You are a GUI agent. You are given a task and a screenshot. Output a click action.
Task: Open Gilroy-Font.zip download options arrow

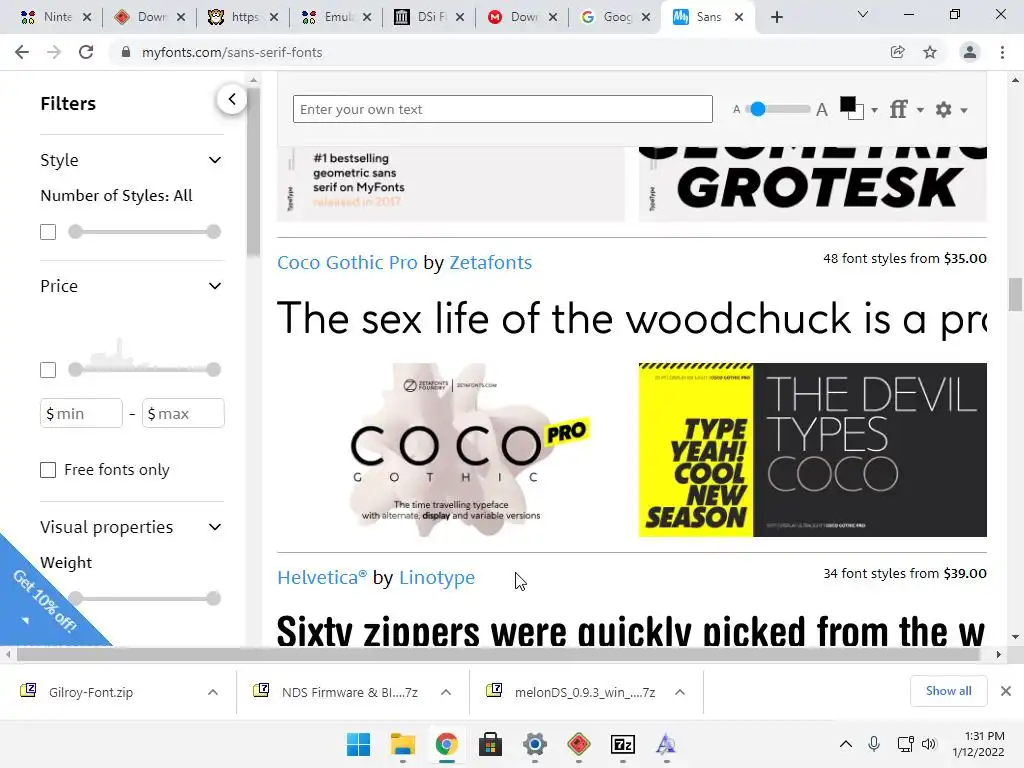coord(213,692)
